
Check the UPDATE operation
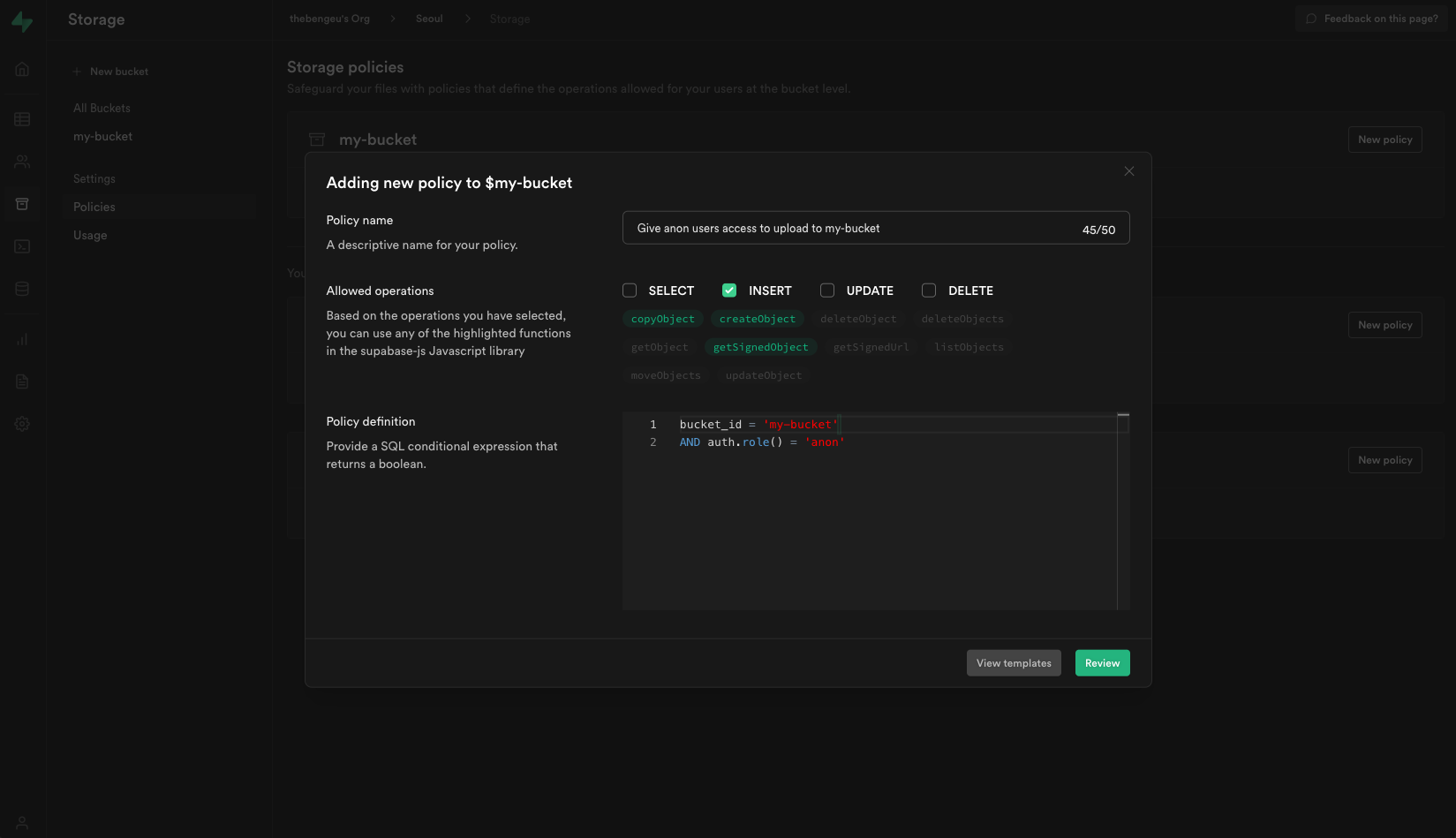point(826,290)
